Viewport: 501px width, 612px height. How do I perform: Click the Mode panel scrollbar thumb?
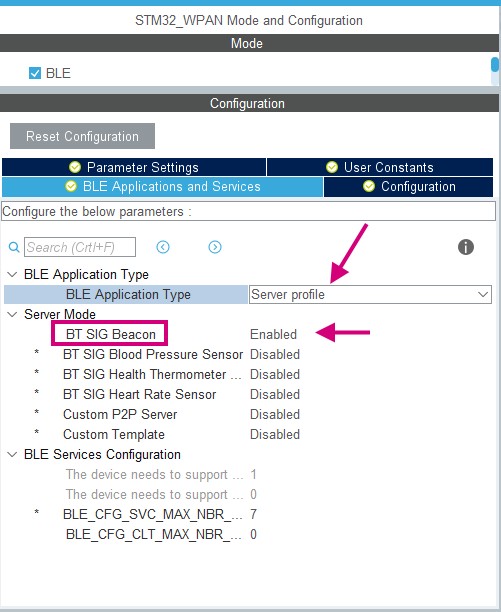[495, 65]
